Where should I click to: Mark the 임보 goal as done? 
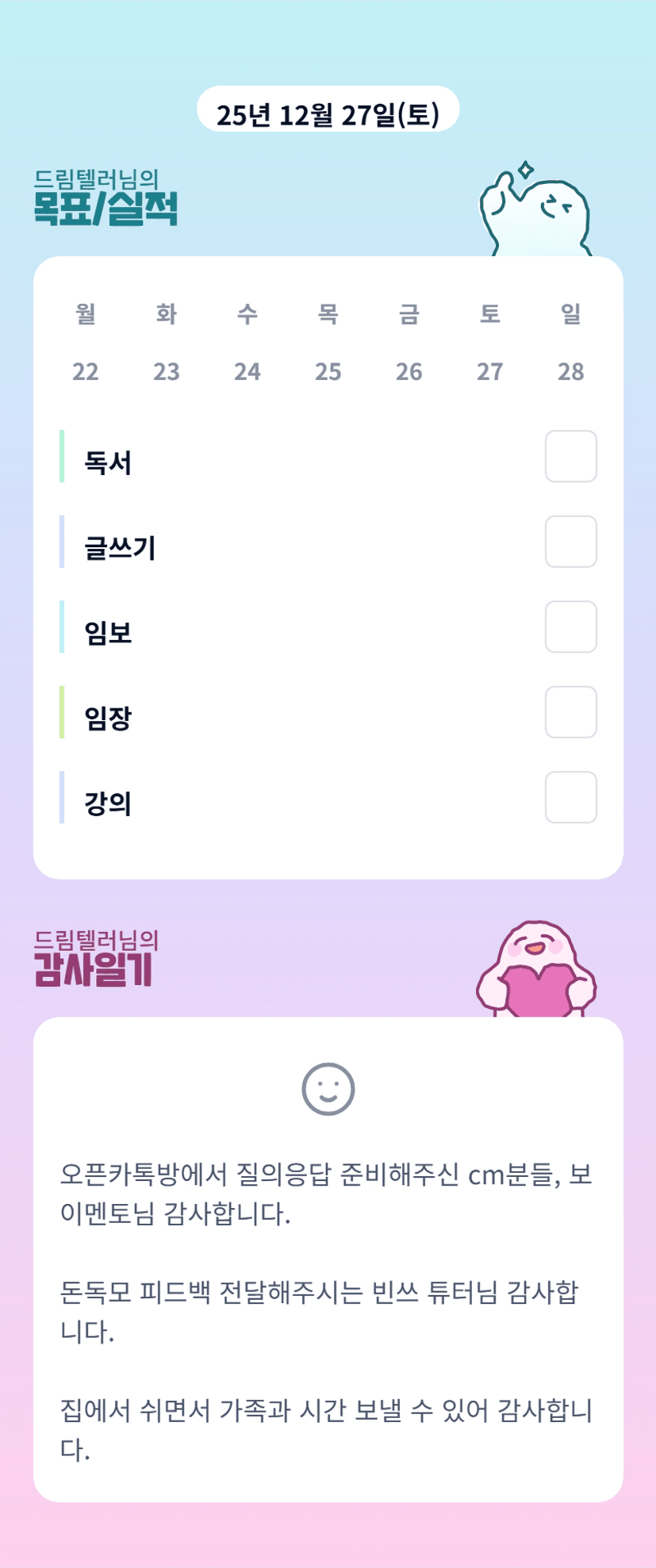570,627
